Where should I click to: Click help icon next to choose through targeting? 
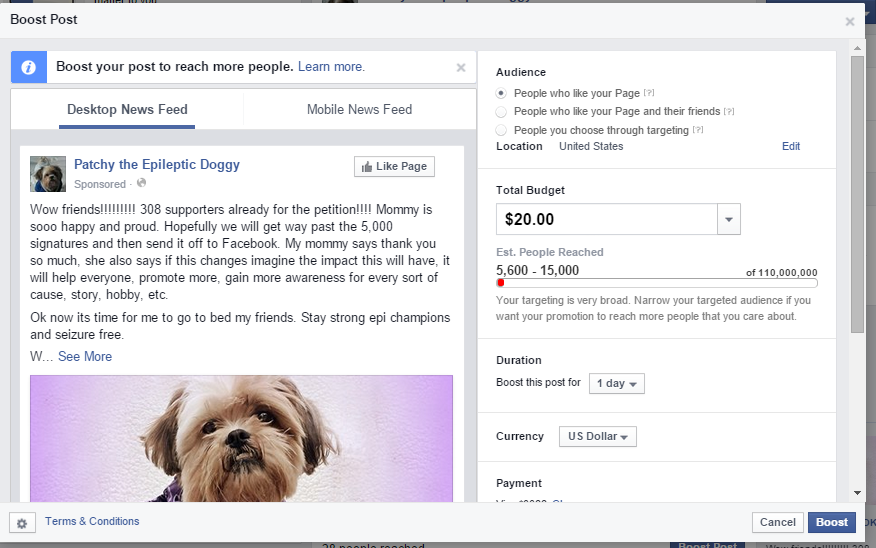click(698, 130)
